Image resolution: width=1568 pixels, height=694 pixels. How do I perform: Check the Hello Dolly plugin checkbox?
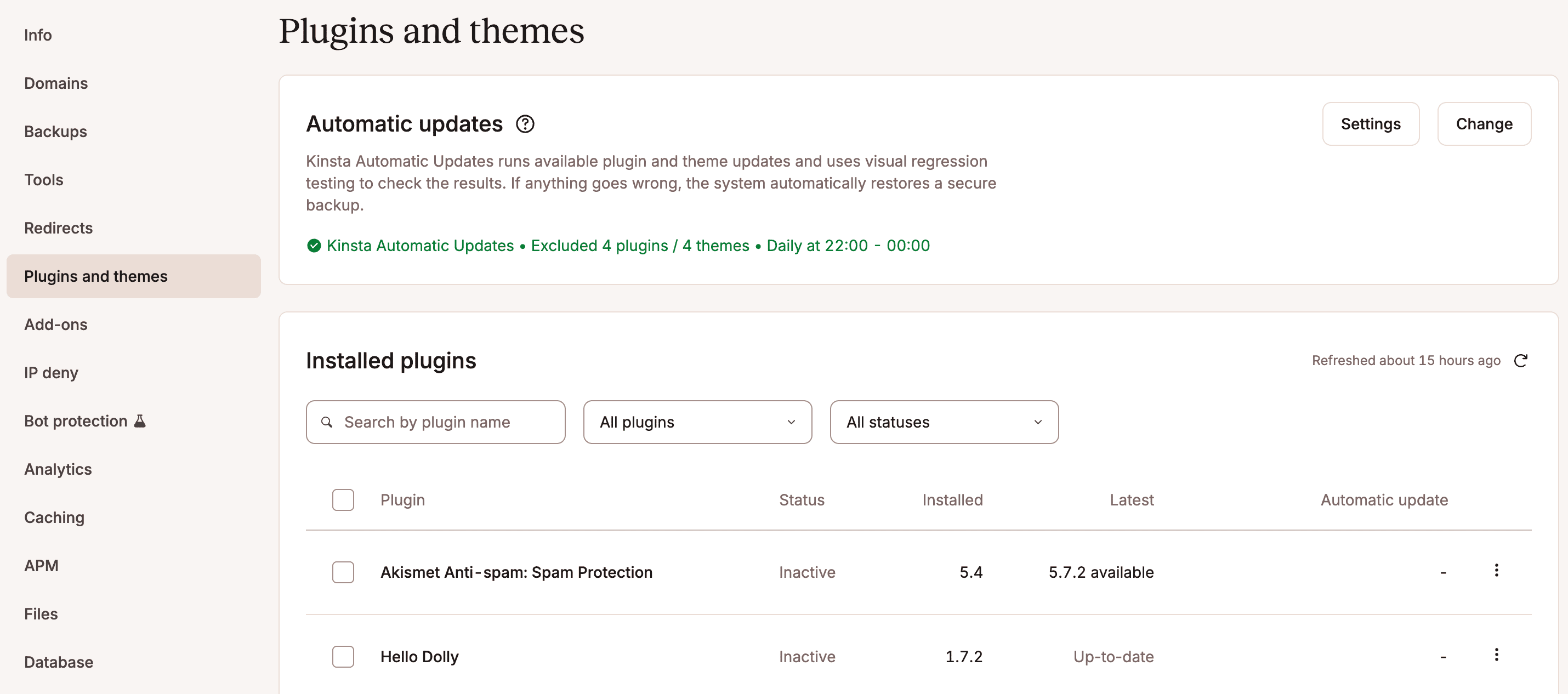pyautogui.click(x=343, y=656)
